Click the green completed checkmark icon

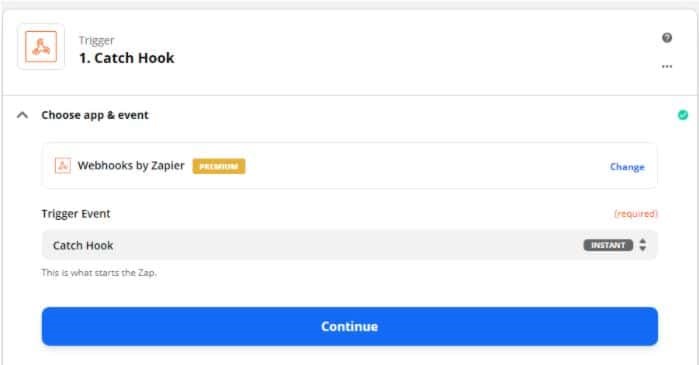click(683, 115)
